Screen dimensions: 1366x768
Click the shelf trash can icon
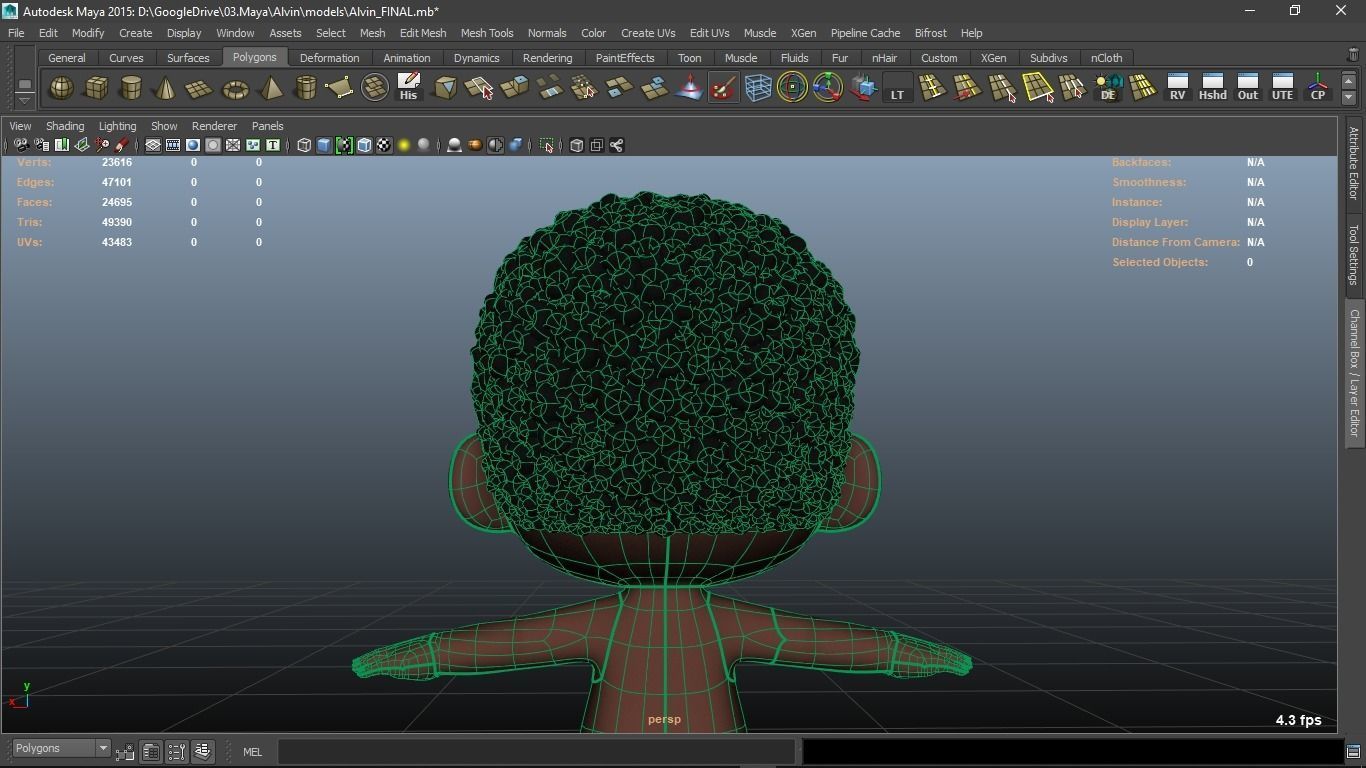(x=1353, y=56)
